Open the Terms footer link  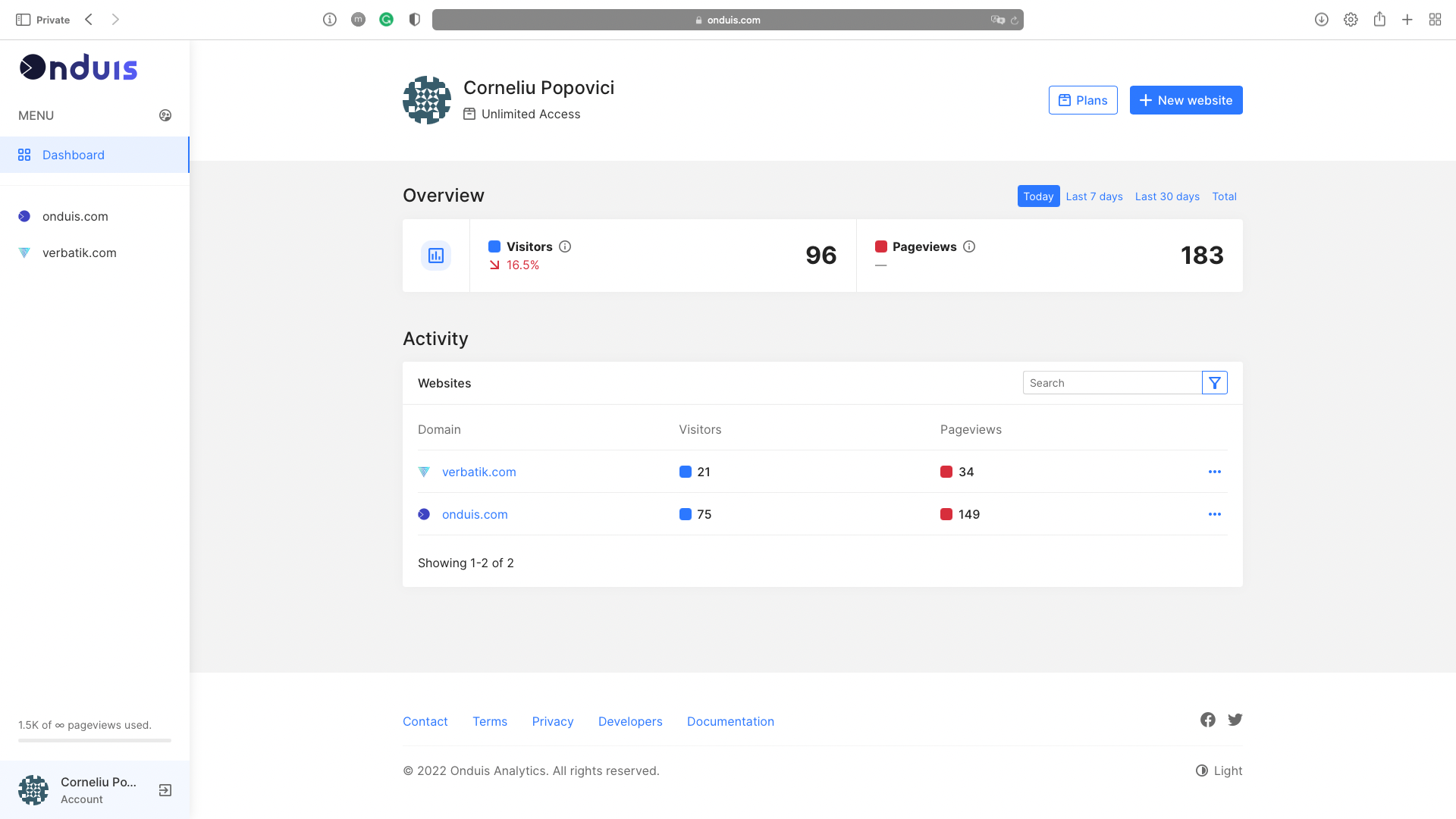[x=490, y=721]
